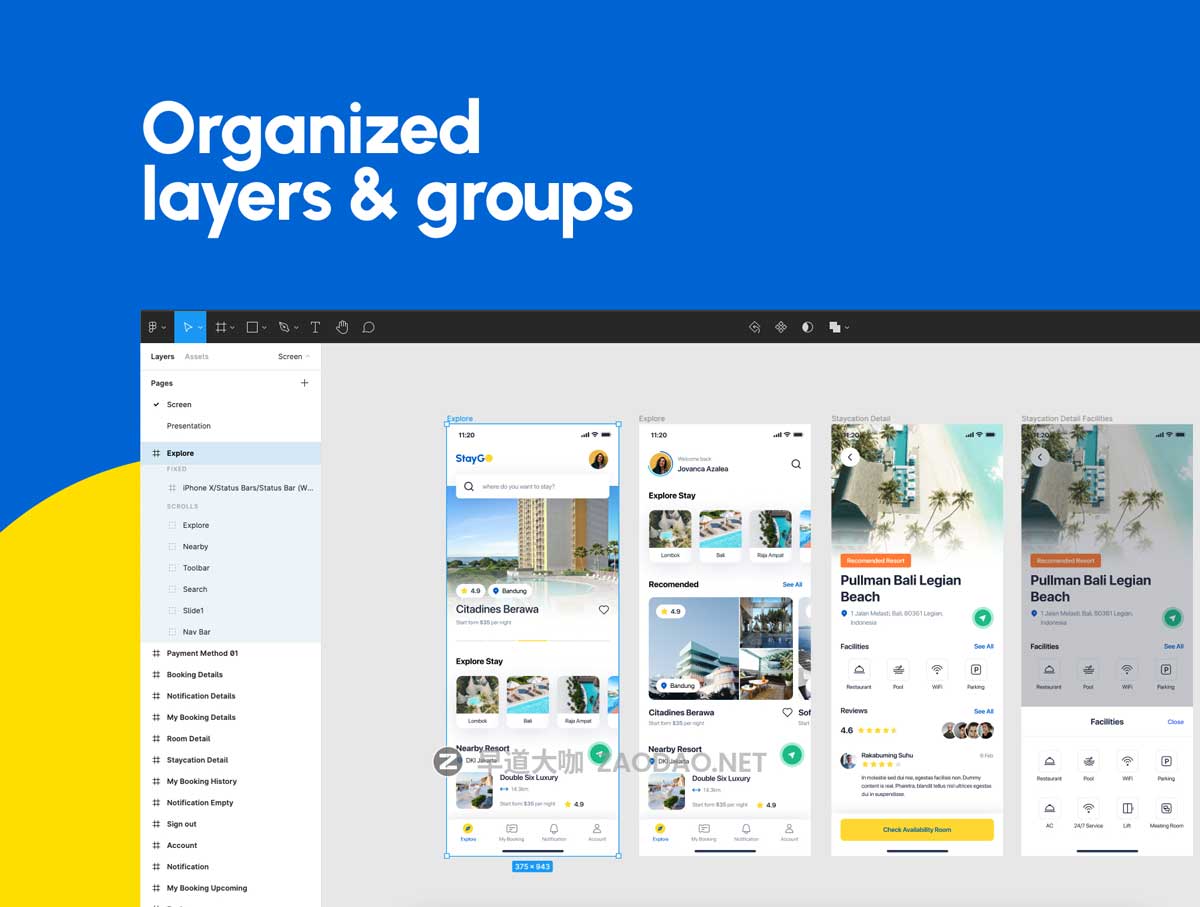Viewport: 1200px width, 907px height.
Task: Click the yellow Check Availability Room button
Action: tap(916, 829)
